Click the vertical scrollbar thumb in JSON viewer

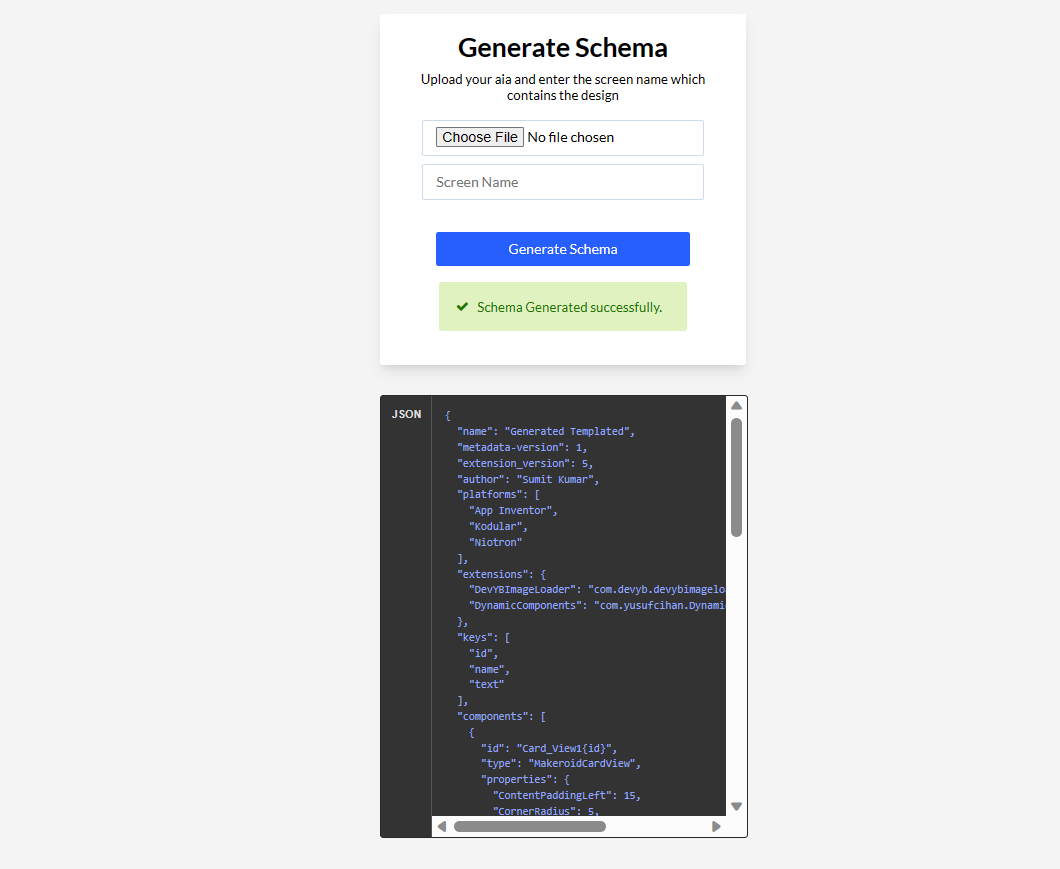pos(736,477)
